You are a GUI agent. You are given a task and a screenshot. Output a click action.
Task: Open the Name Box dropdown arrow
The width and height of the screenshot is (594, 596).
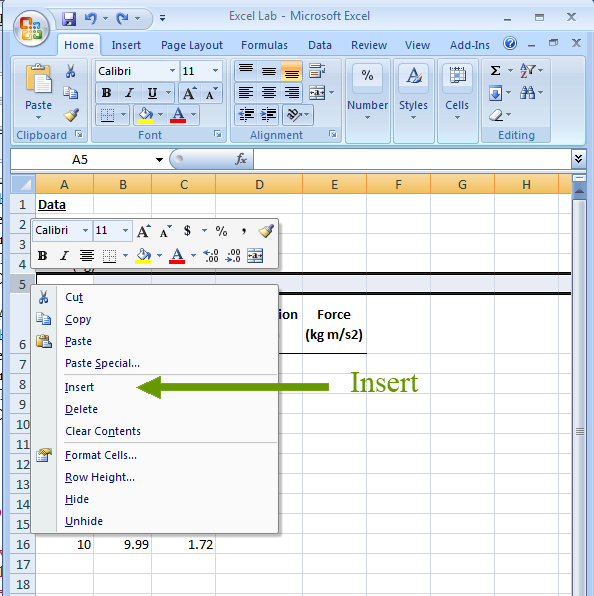[x=159, y=160]
